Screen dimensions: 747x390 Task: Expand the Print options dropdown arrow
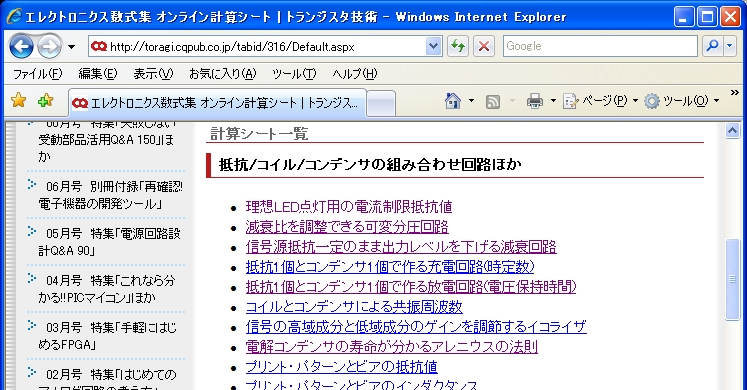[x=553, y=101]
